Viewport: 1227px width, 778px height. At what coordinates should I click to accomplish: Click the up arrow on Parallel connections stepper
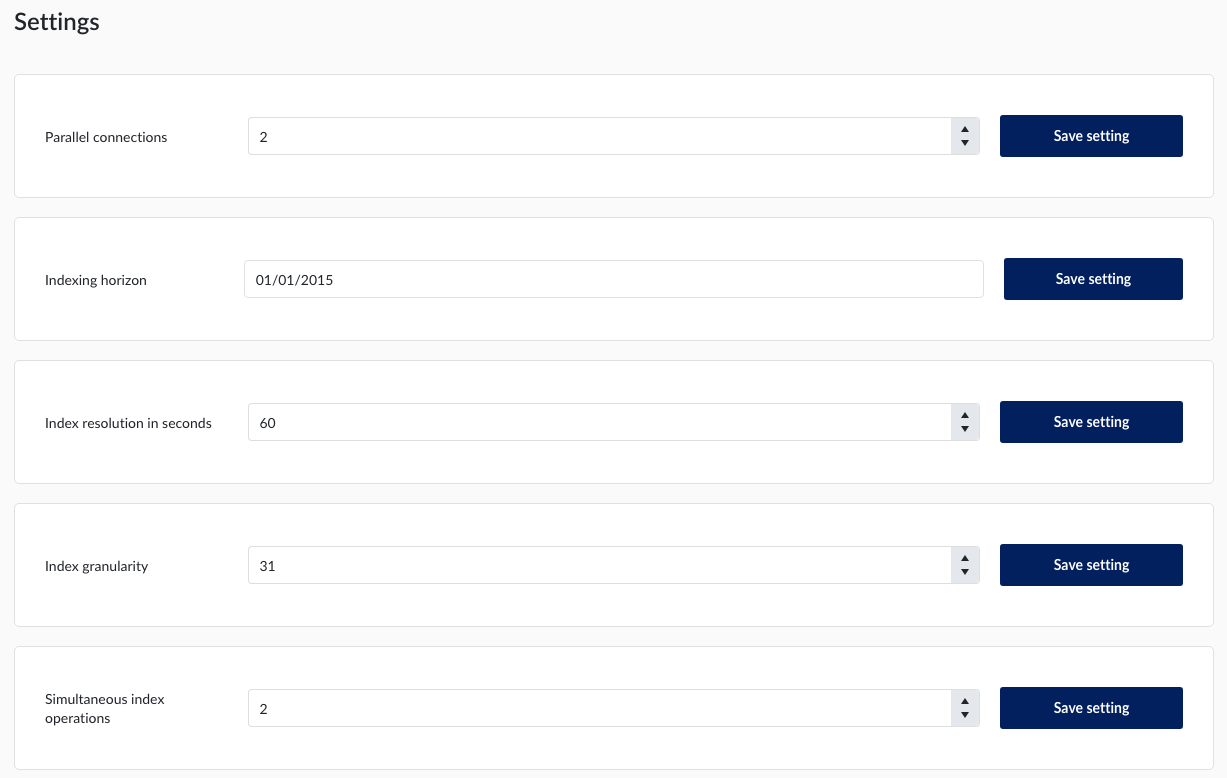click(964, 130)
